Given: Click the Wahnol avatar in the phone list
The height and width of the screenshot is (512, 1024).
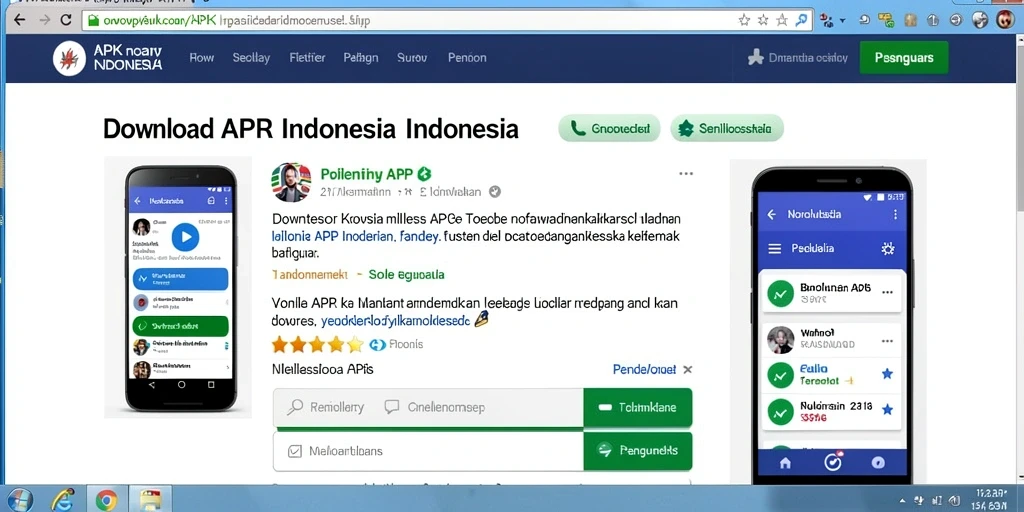Looking at the screenshot, I should [x=780, y=340].
